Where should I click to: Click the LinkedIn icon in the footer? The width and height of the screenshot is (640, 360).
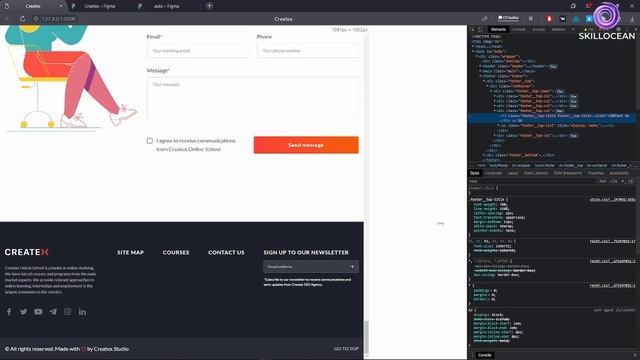(82, 312)
